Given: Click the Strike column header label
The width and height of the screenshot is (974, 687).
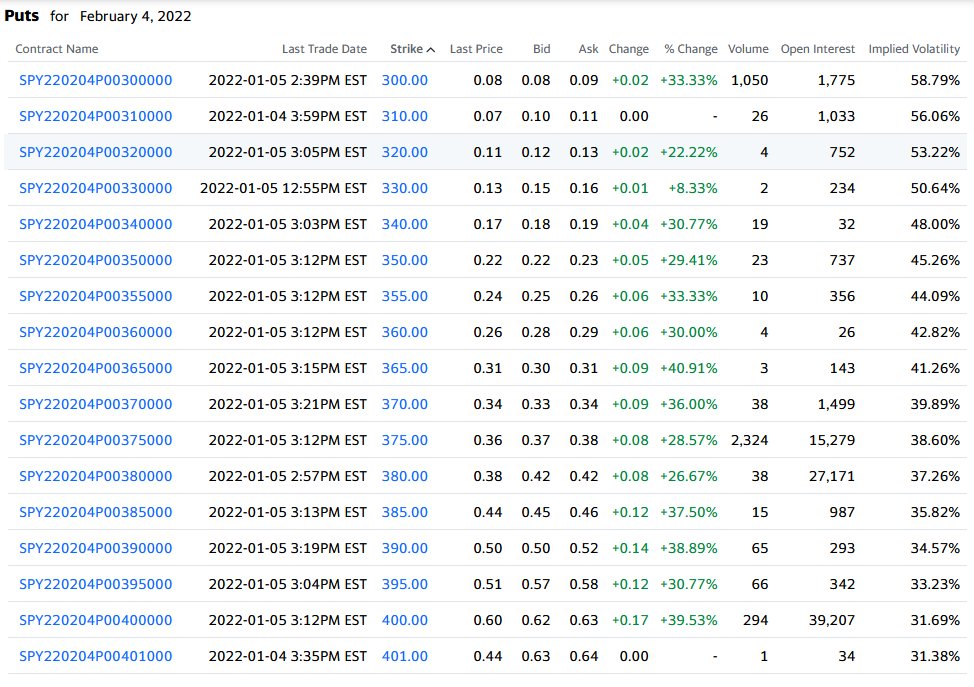Looking at the screenshot, I should pos(406,49).
